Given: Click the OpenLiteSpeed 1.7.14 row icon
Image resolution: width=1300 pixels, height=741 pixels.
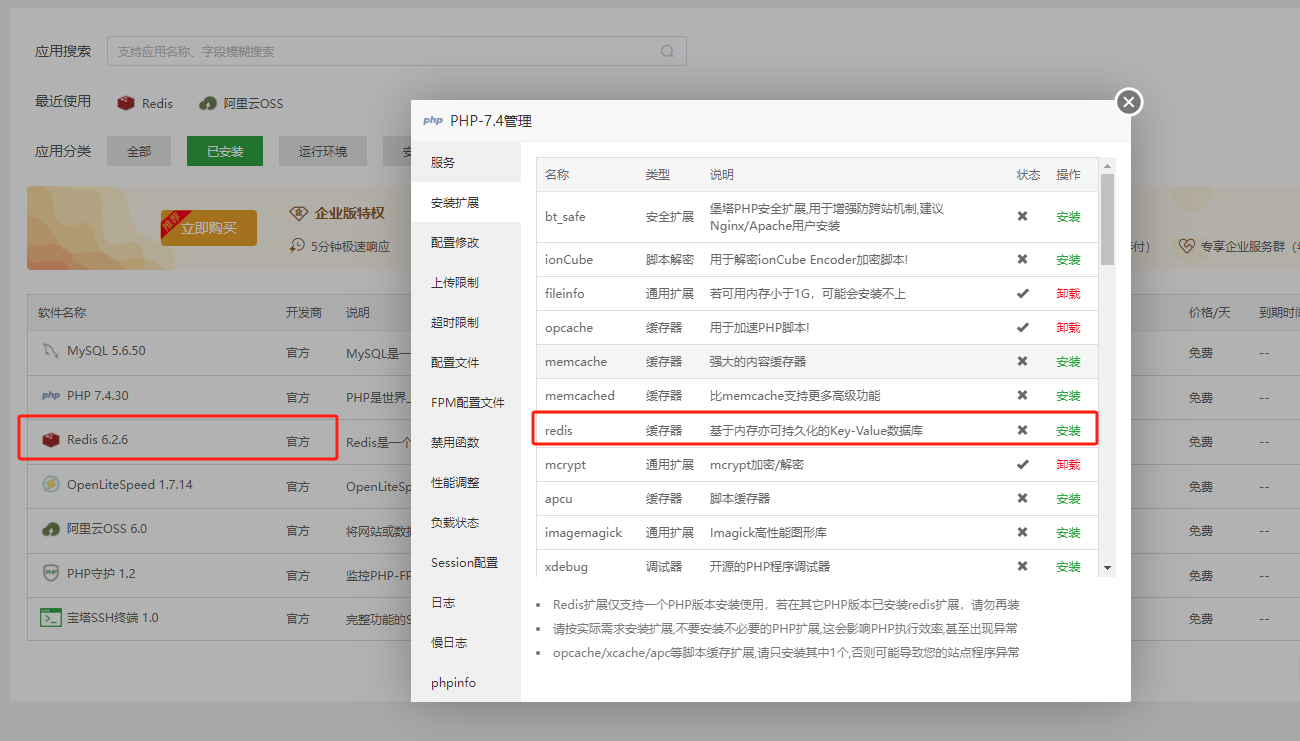Looking at the screenshot, I should (x=50, y=484).
